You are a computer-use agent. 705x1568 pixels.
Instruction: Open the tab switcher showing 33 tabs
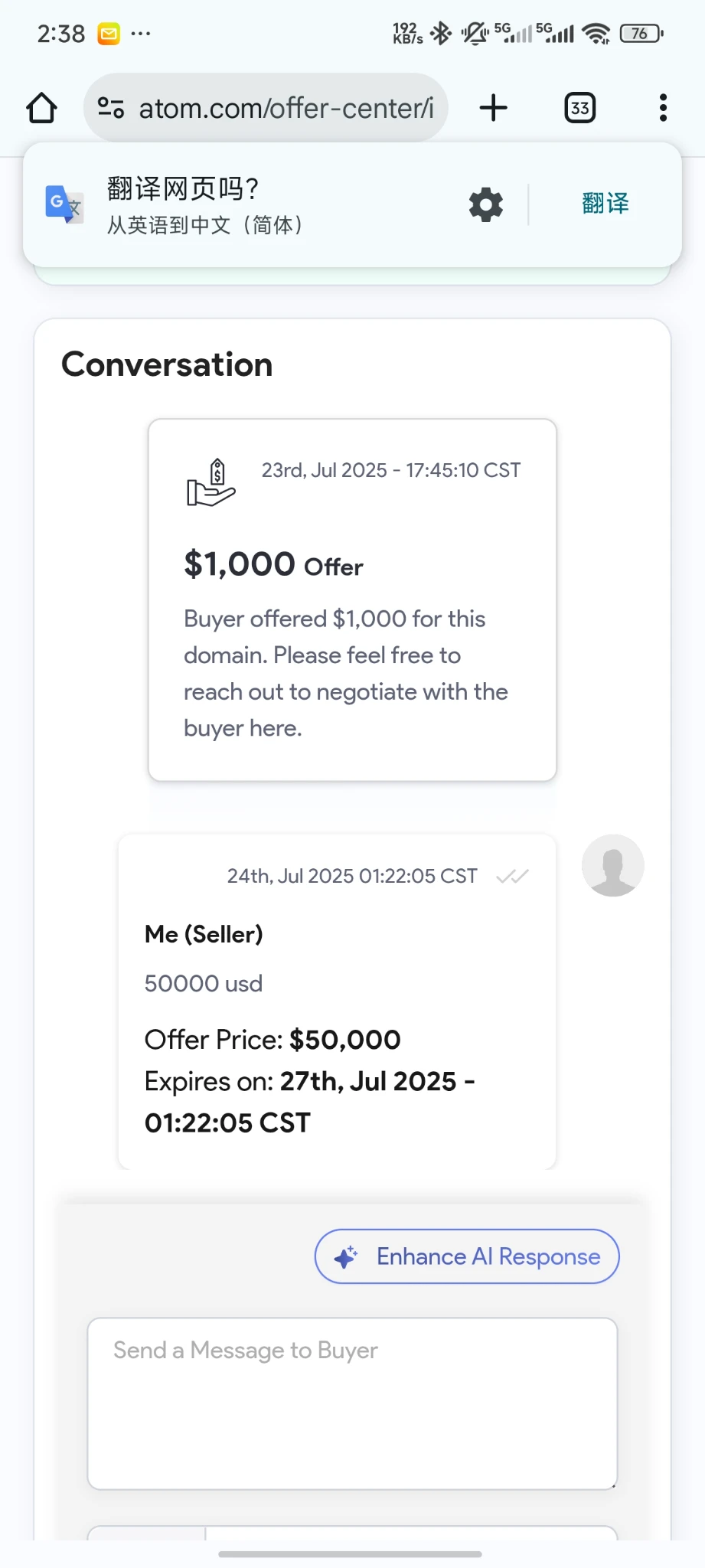point(579,108)
